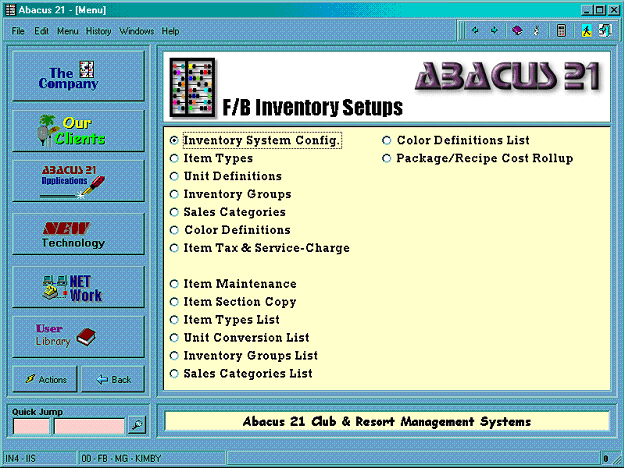Click the Back button in sidebar
The height and width of the screenshot is (468, 624).
[x=113, y=379]
